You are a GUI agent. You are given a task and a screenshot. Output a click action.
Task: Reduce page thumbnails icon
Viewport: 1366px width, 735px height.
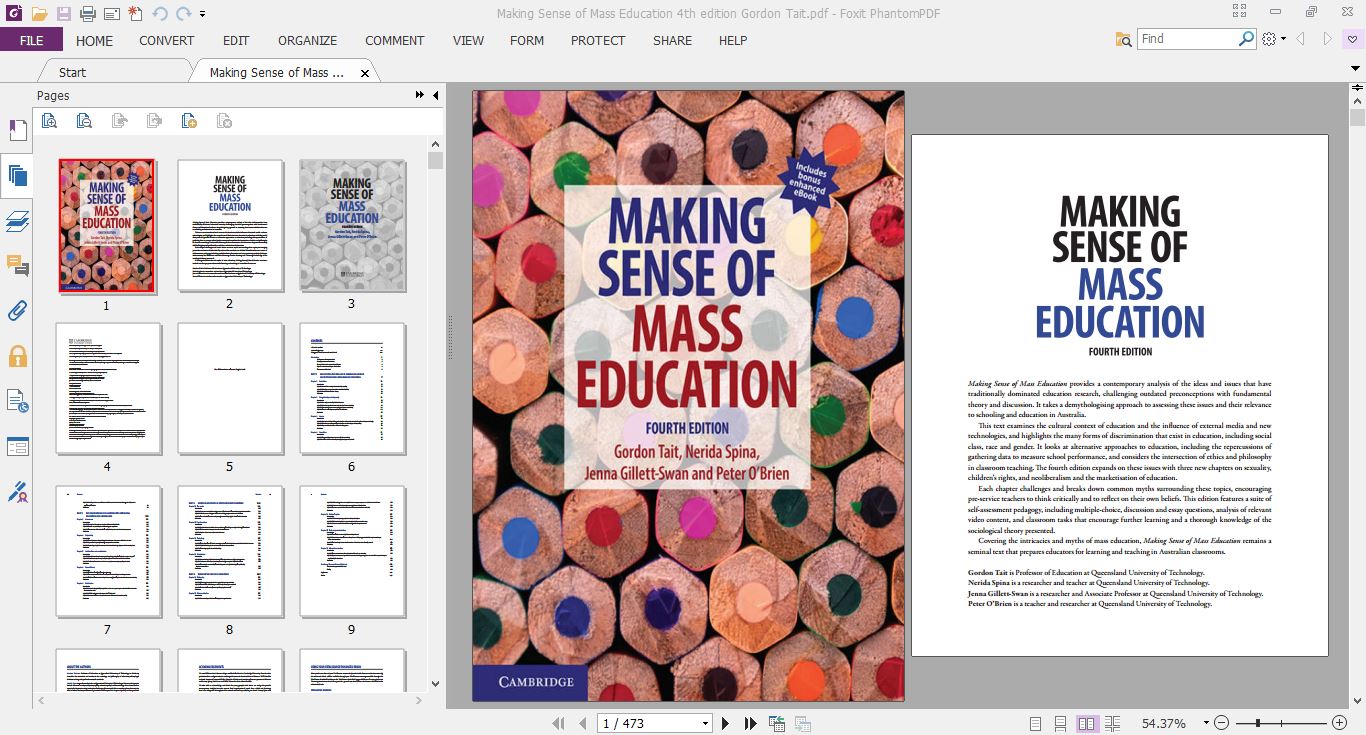click(x=84, y=121)
